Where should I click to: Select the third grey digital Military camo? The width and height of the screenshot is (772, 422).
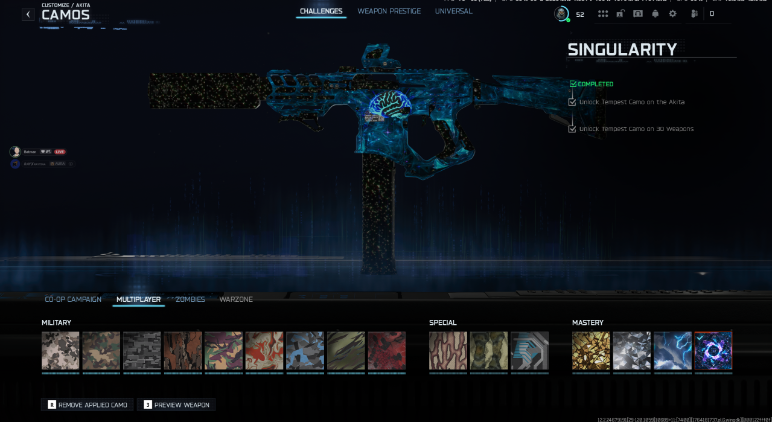142,351
